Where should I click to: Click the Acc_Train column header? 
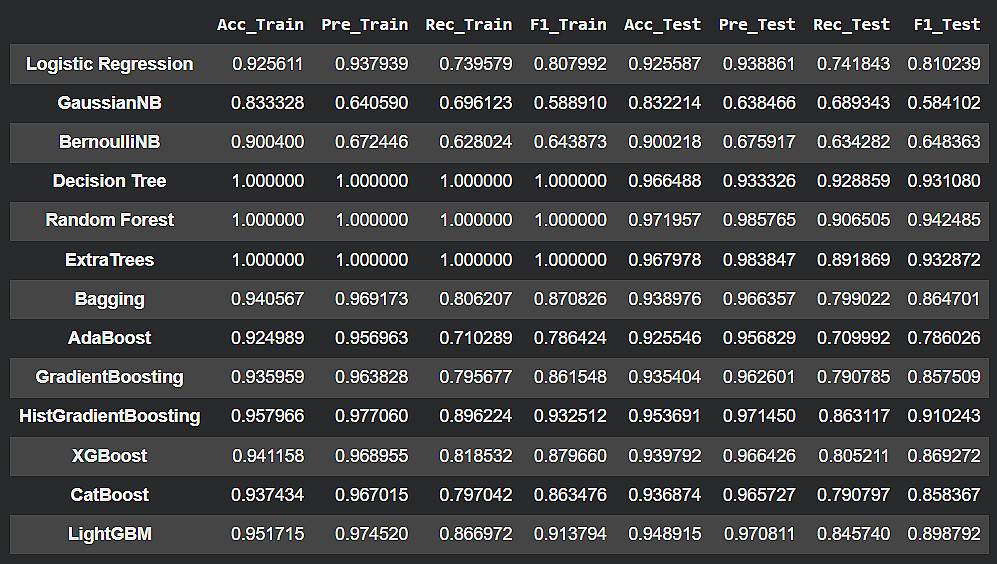(x=260, y=25)
